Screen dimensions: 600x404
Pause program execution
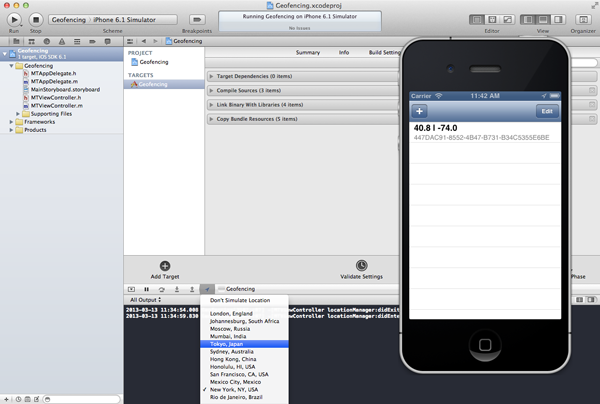146,289
